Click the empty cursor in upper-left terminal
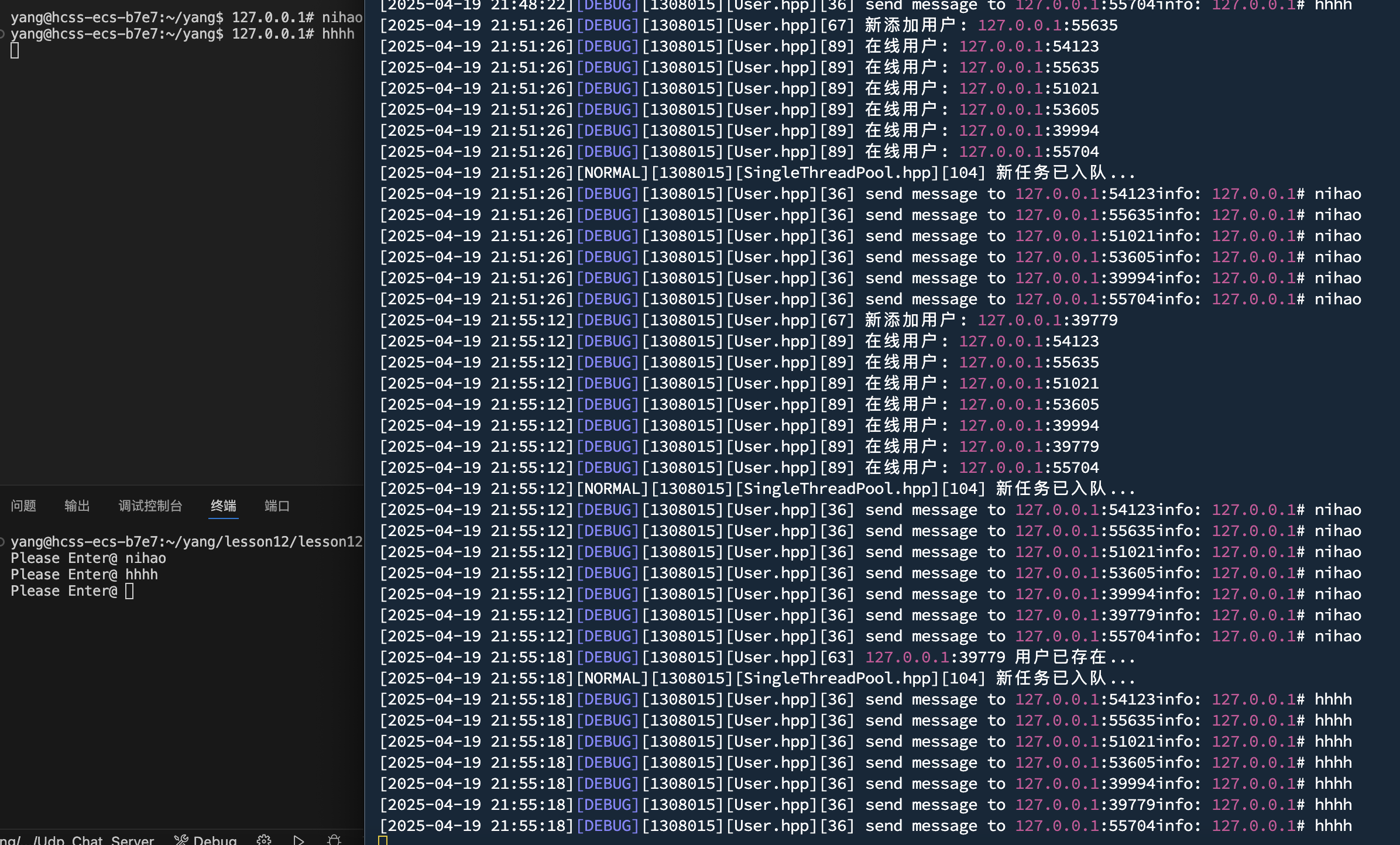The height and width of the screenshot is (845, 1400). (15, 51)
